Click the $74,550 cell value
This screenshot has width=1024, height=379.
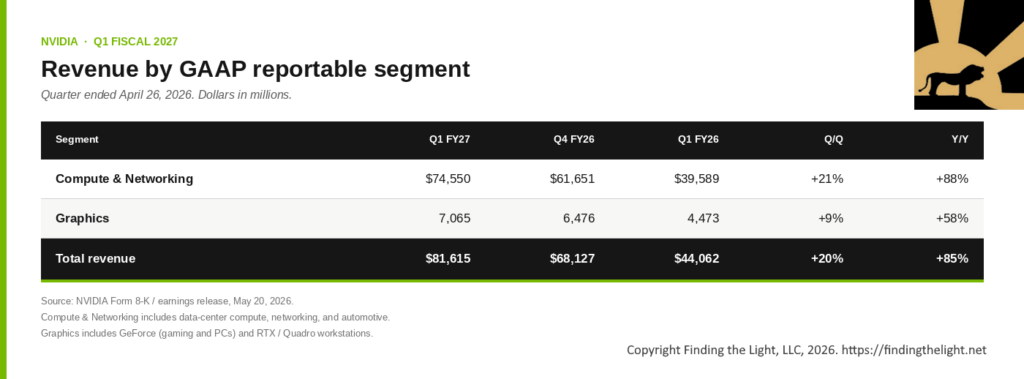point(447,178)
